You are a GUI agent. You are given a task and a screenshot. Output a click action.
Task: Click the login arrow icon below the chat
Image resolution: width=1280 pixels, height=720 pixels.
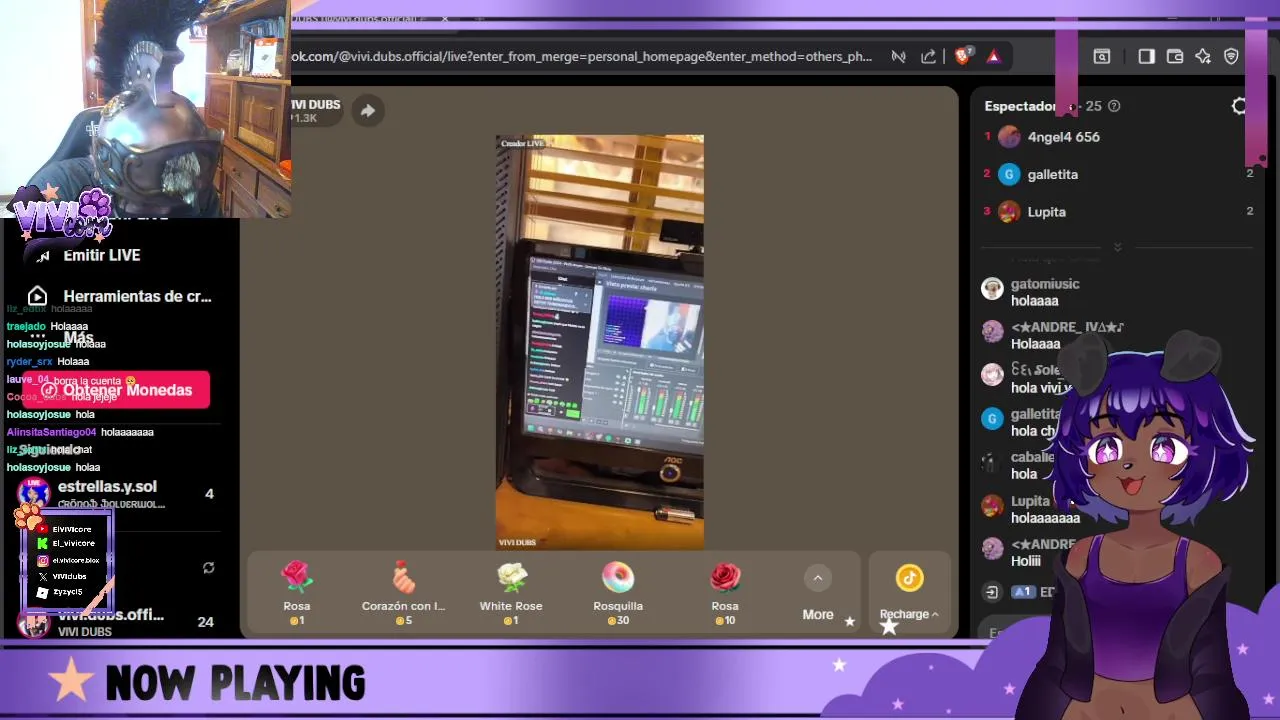point(991,592)
